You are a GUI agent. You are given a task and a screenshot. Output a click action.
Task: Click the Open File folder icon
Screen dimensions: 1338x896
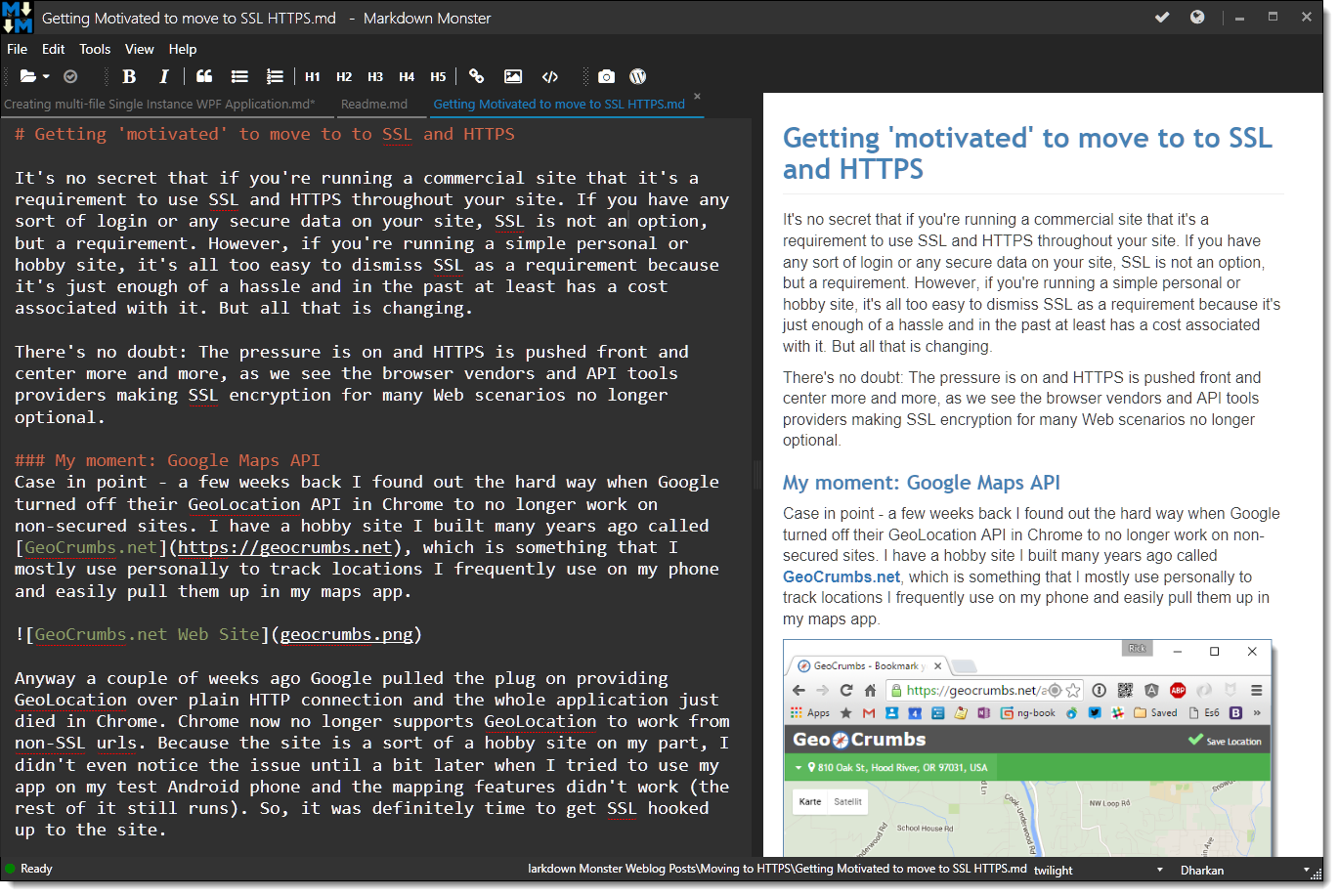click(x=27, y=76)
